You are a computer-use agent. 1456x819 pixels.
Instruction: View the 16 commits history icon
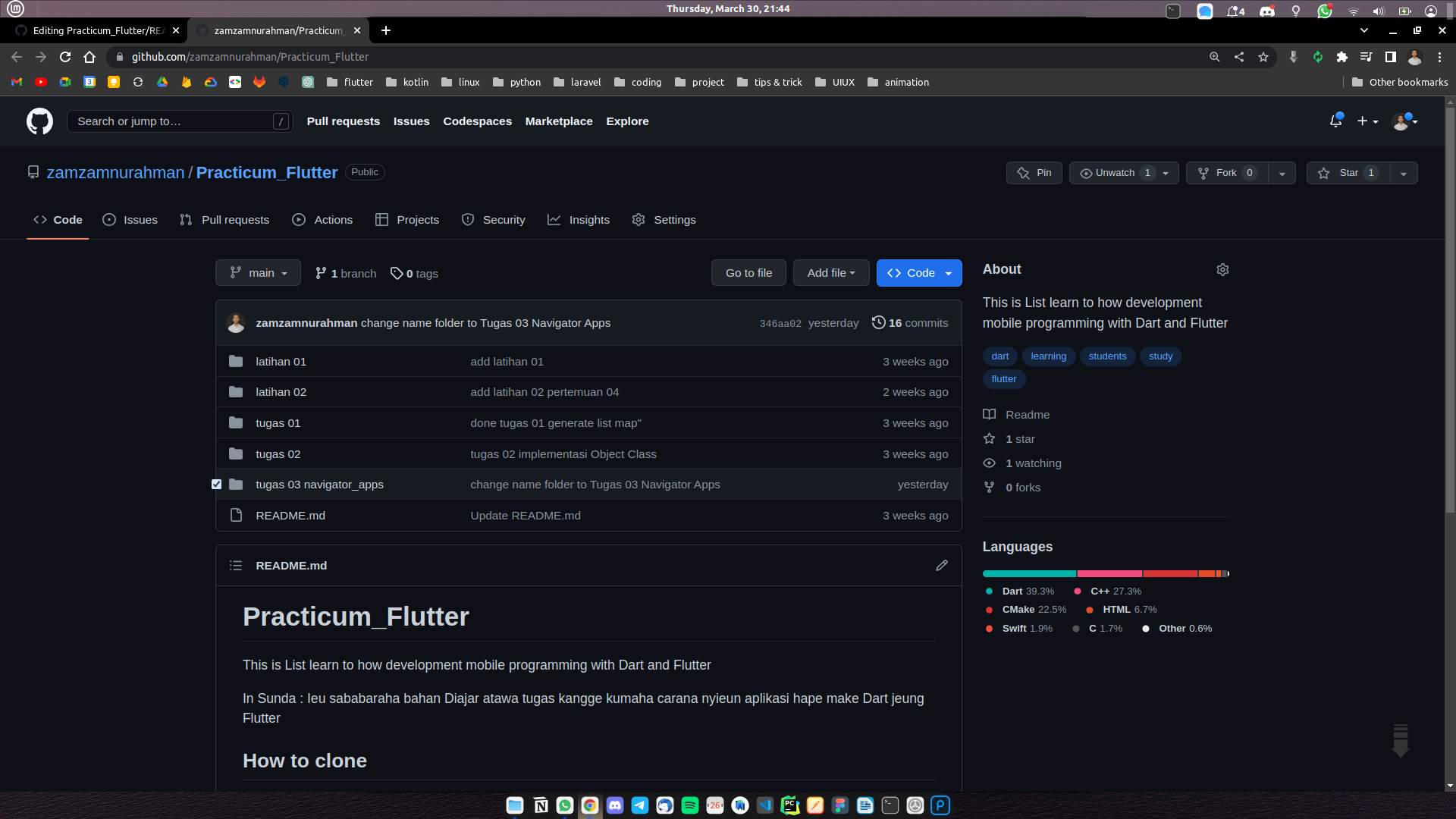click(x=879, y=322)
